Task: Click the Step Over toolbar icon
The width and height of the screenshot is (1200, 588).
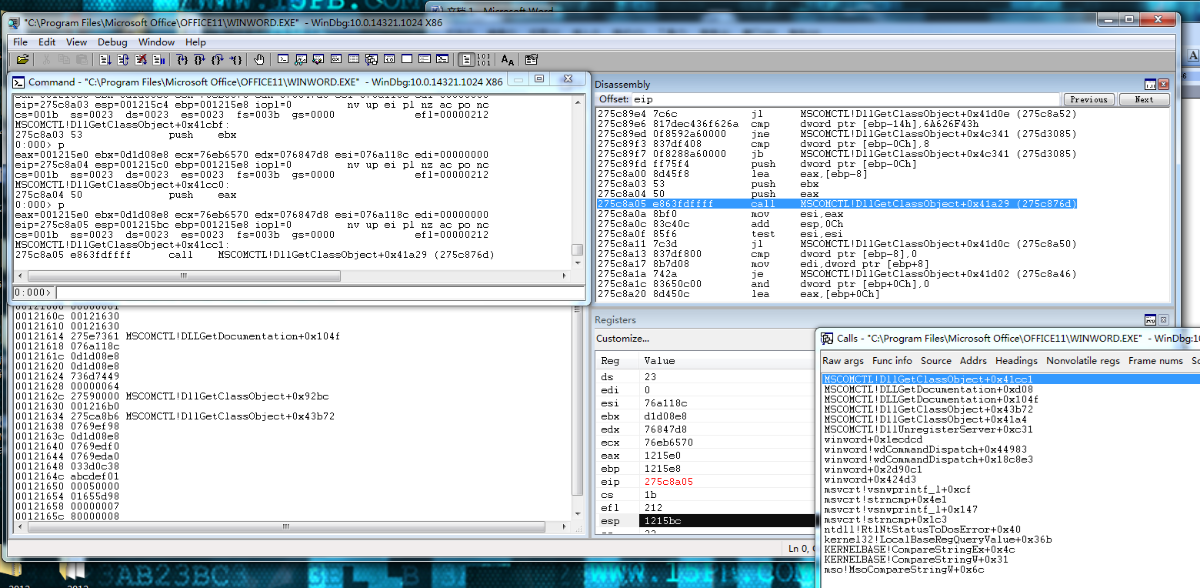Action: point(200,60)
